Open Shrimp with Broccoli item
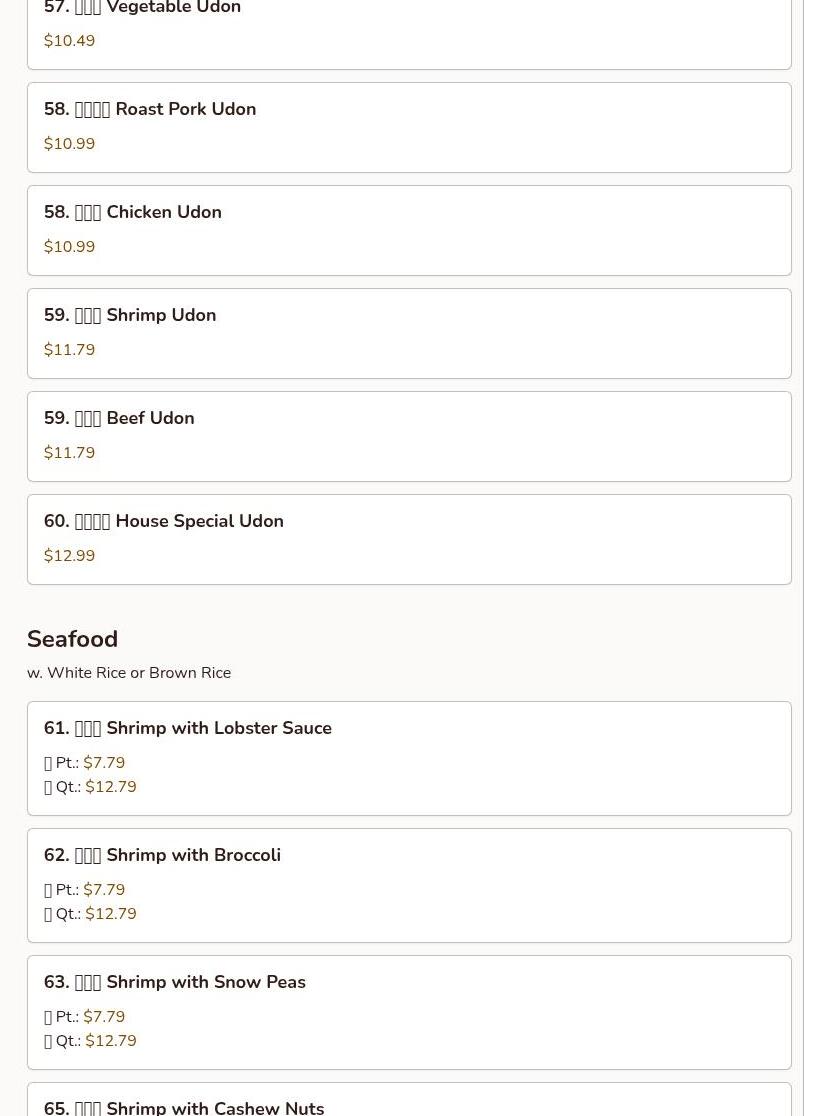 409,885
